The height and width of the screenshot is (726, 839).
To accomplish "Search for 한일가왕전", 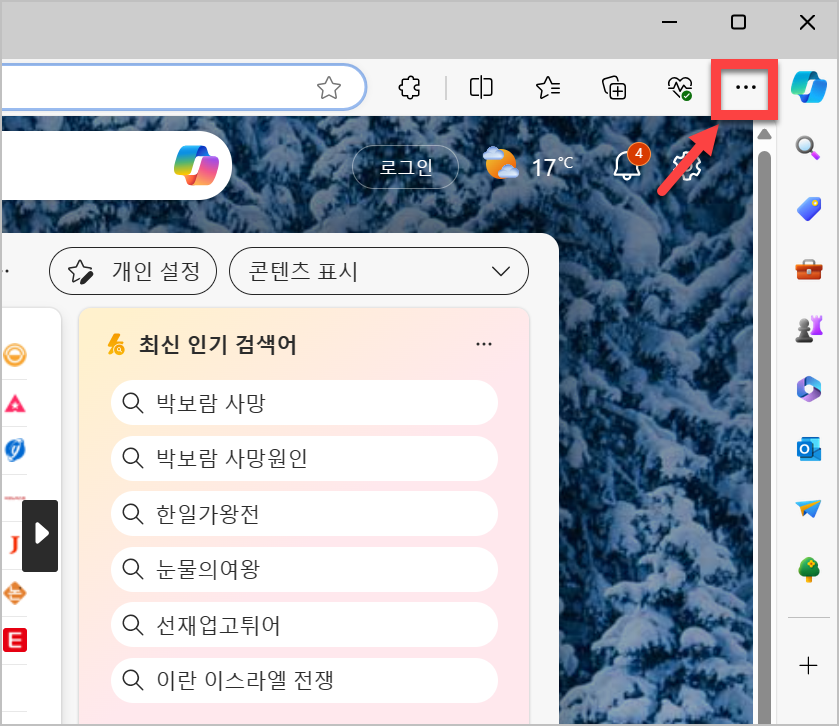I will pyautogui.click(x=304, y=514).
